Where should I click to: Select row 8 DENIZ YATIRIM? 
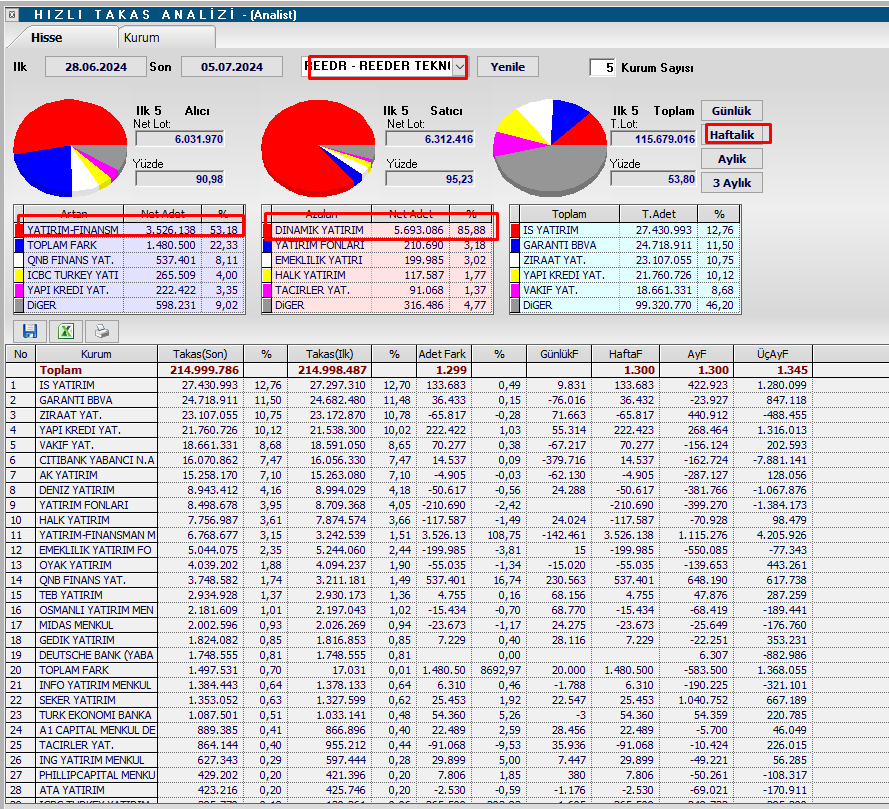(409, 490)
